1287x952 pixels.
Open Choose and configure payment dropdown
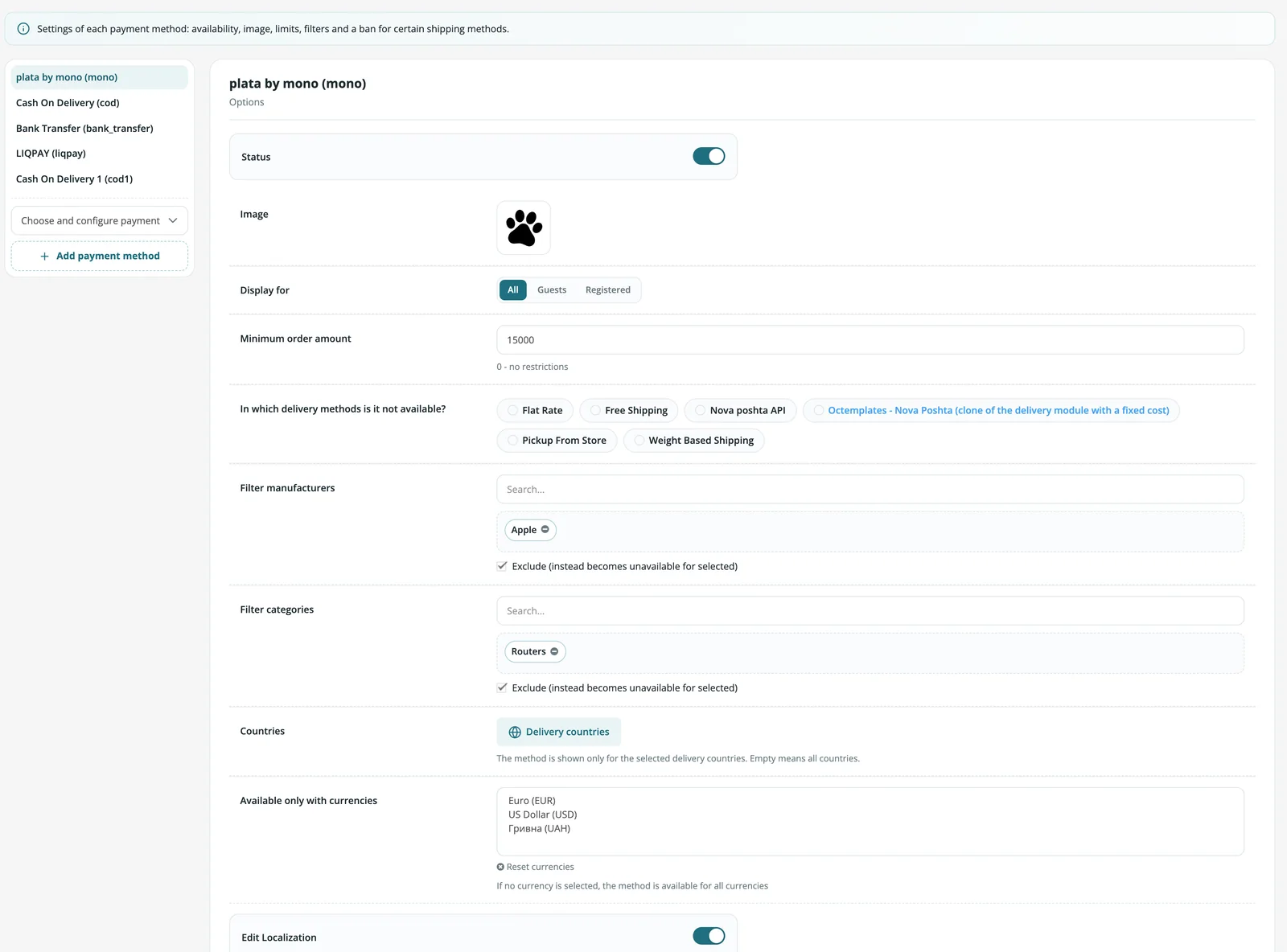100,221
